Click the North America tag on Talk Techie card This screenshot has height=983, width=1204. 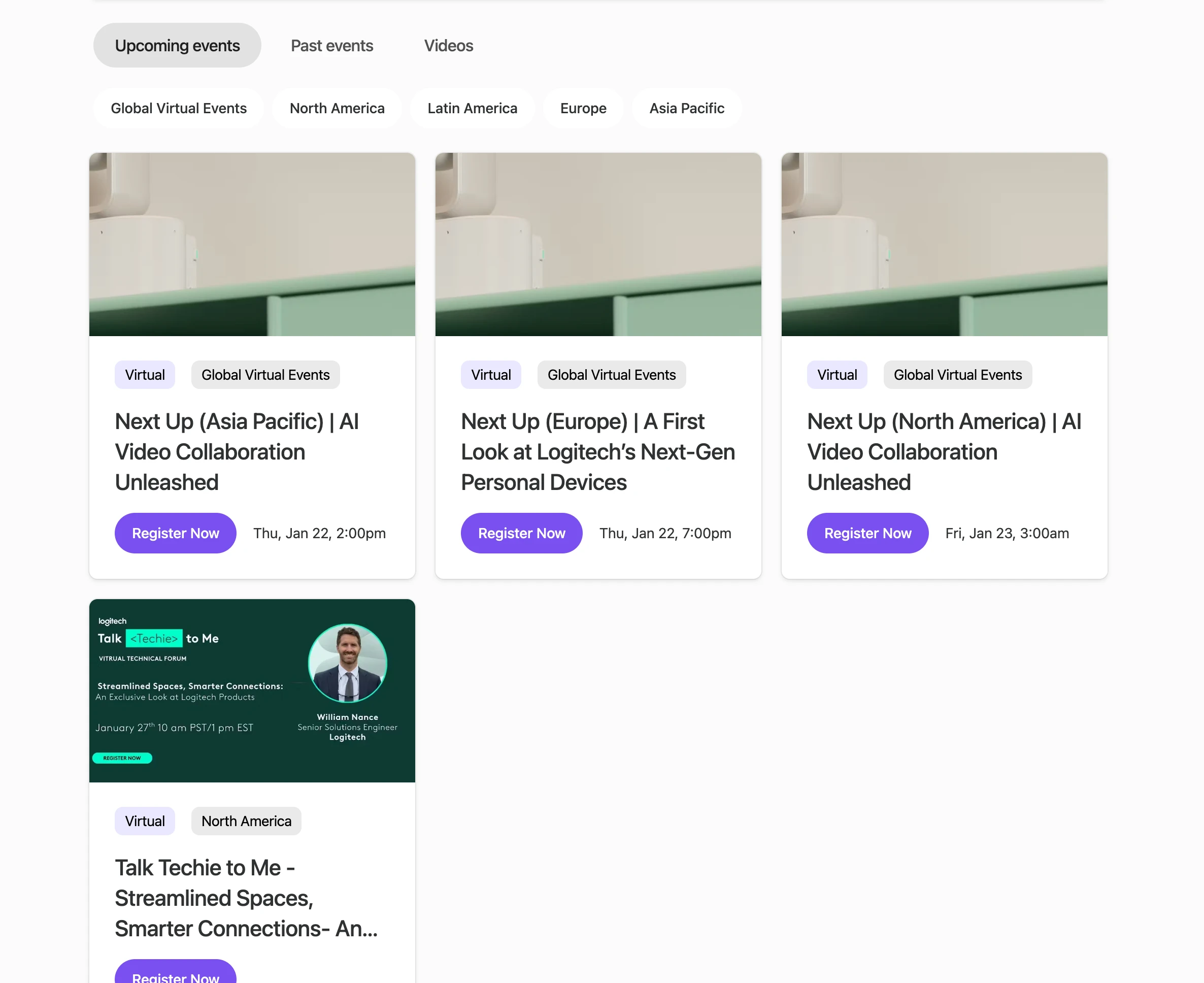[246, 821]
